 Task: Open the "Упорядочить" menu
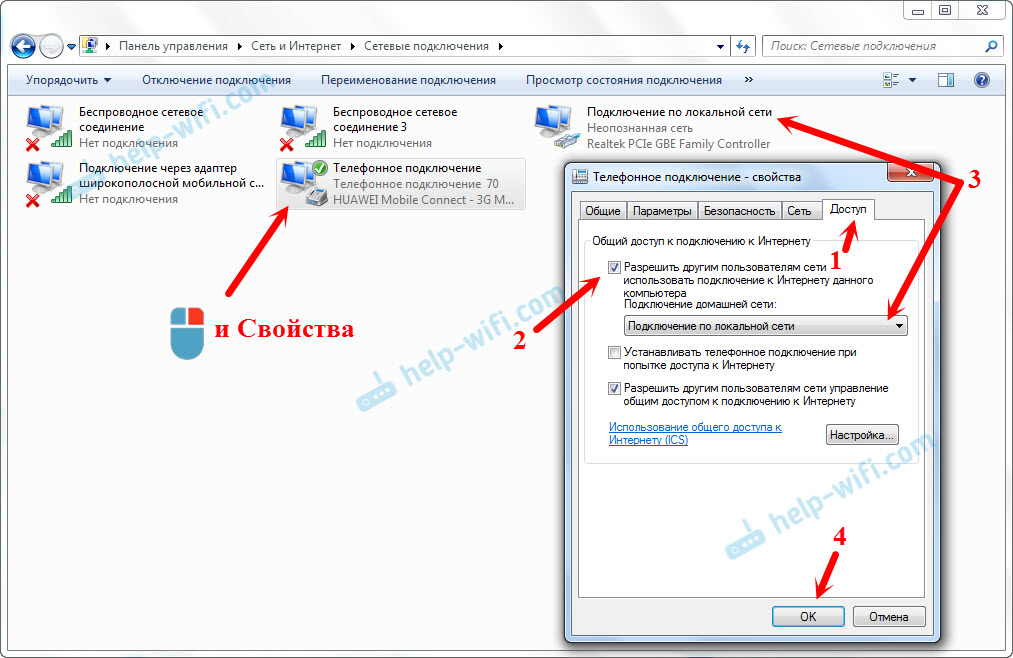pyautogui.click(x=68, y=80)
